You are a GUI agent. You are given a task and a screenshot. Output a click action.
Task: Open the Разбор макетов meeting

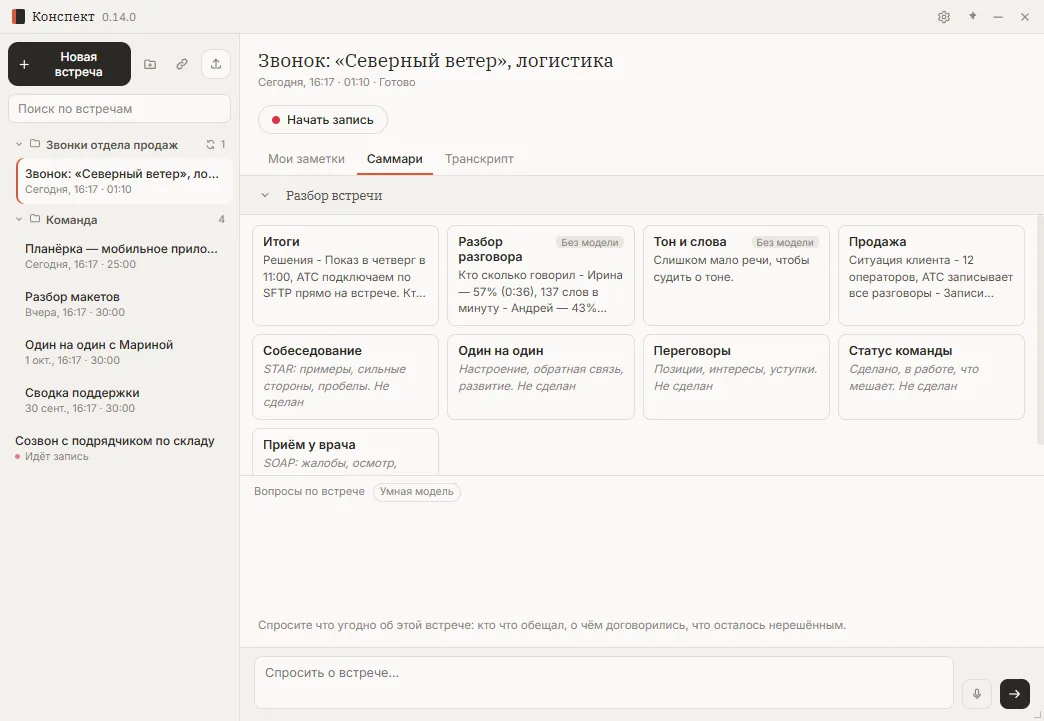124,304
